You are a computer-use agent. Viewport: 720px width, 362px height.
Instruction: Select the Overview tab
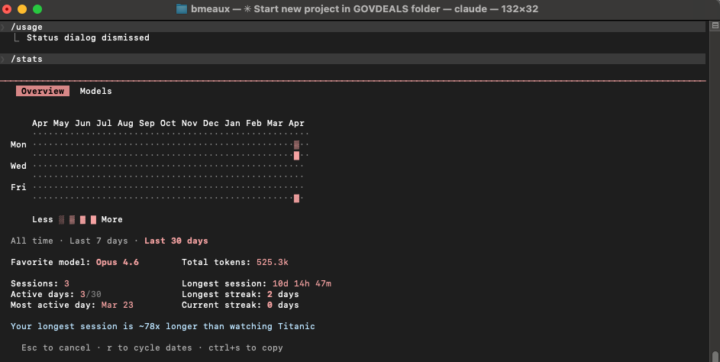(43, 91)
